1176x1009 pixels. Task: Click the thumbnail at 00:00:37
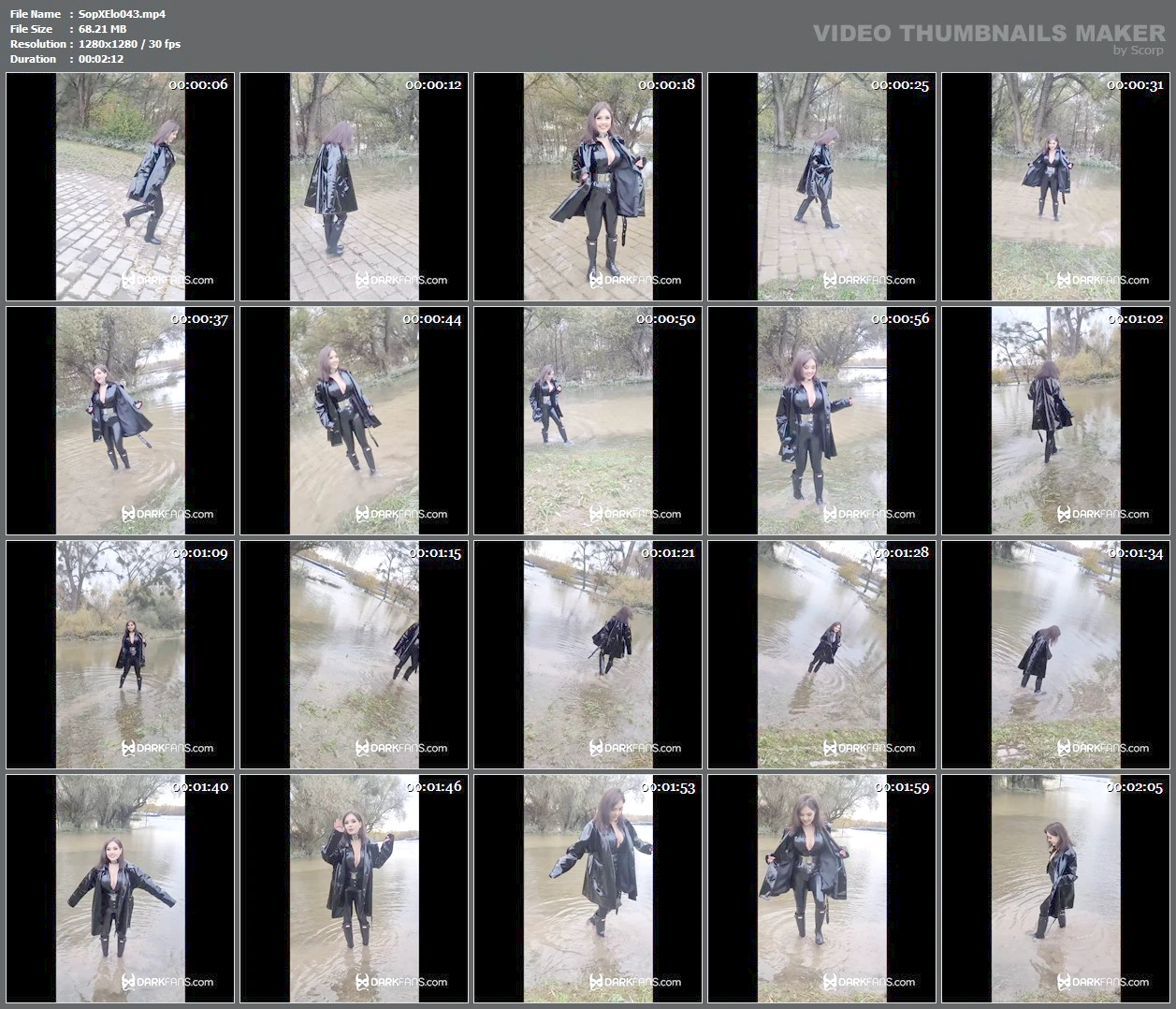click(x=121, y=421)
